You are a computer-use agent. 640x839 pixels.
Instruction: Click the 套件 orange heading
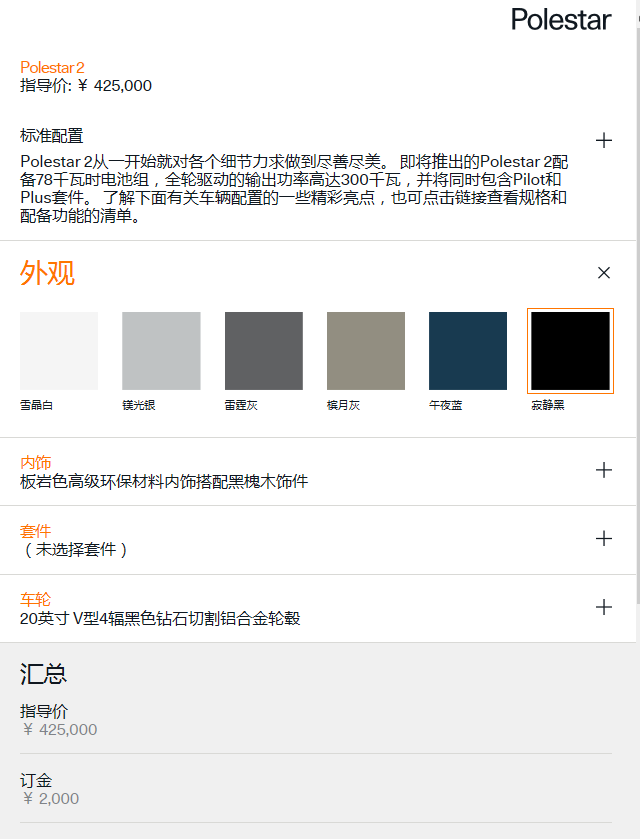(35, 531)
